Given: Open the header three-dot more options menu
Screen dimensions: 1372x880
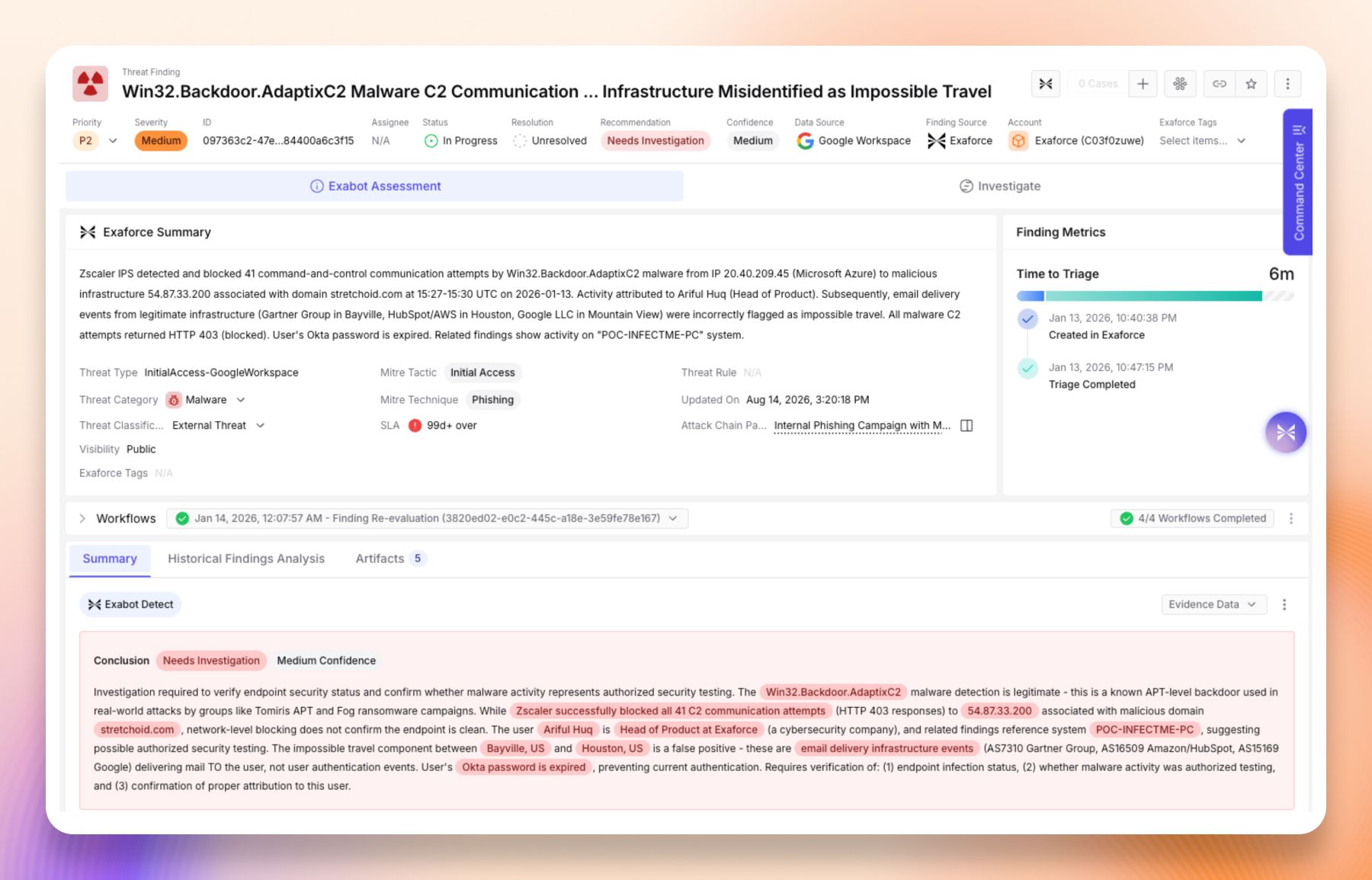Looking at the screenshot, I should coord(1287,84).
